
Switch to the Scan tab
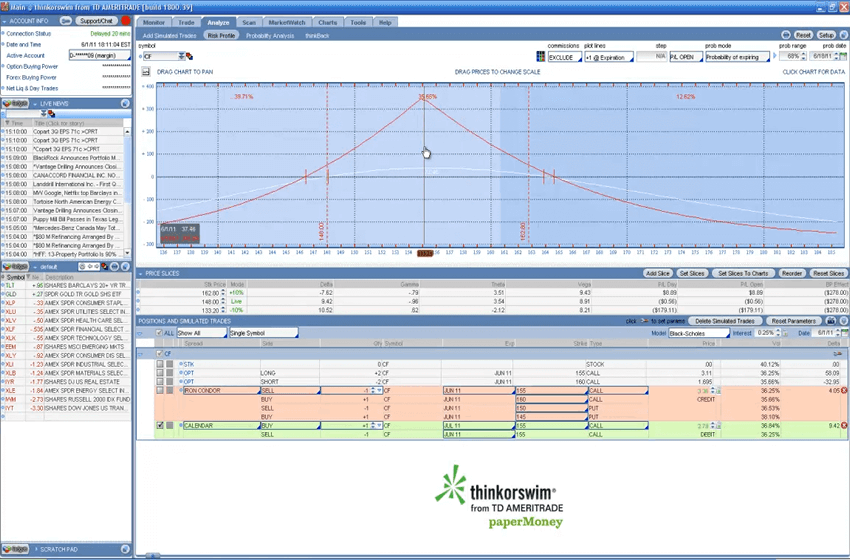[x=249, y=23]
